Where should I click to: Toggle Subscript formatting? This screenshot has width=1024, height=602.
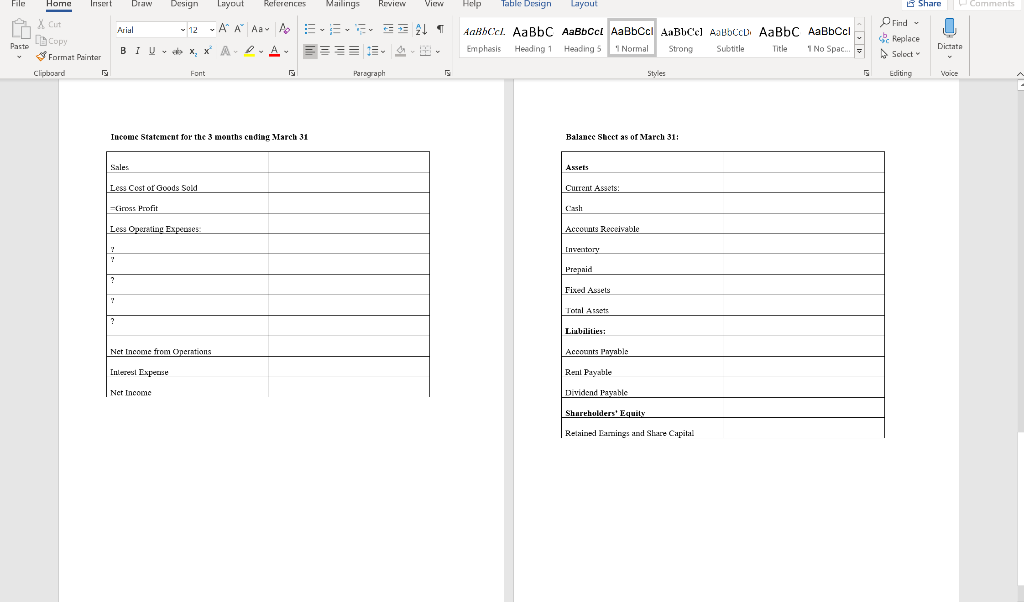point(193,51)
